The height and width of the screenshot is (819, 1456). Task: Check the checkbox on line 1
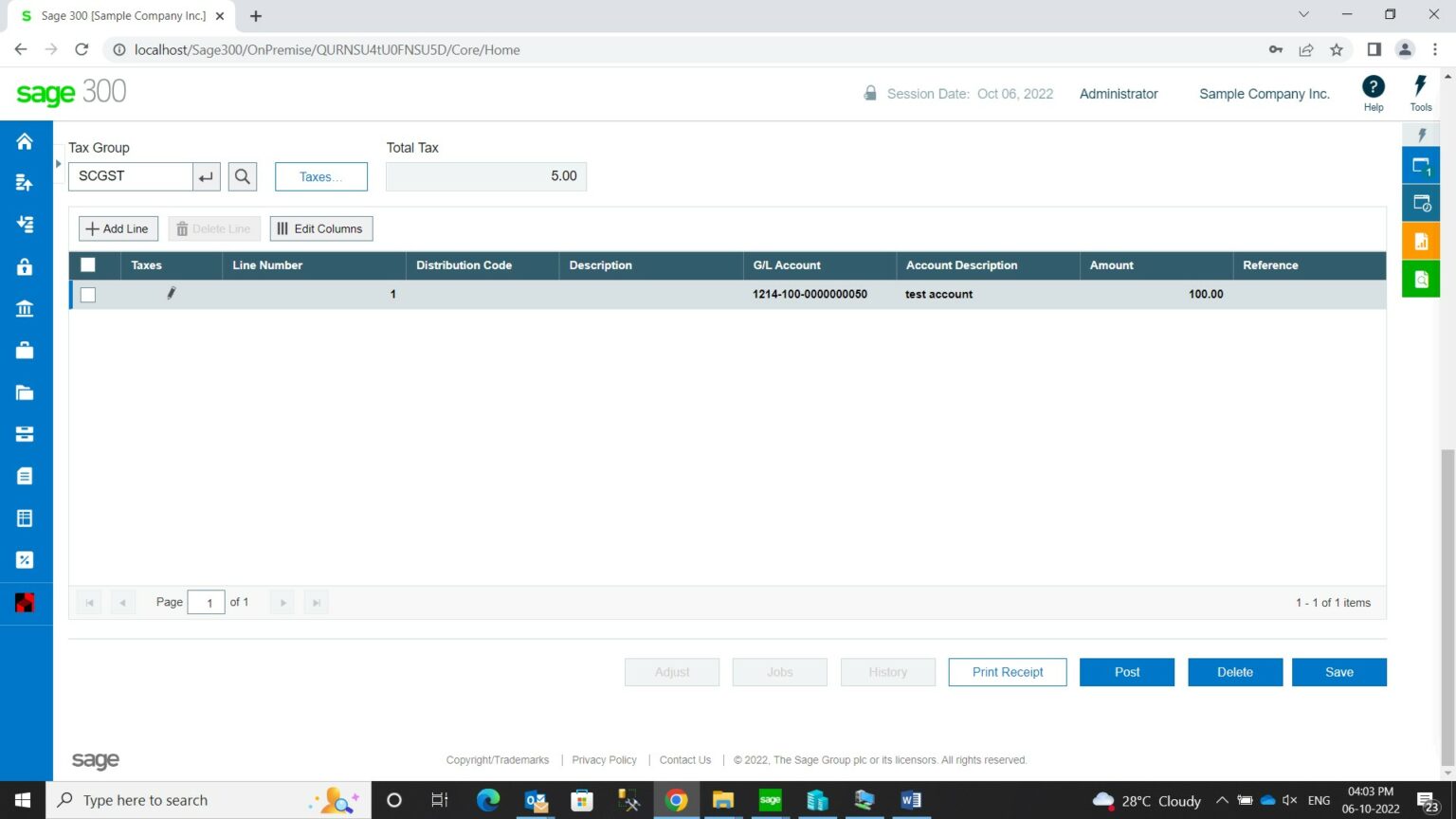[87, 295]
